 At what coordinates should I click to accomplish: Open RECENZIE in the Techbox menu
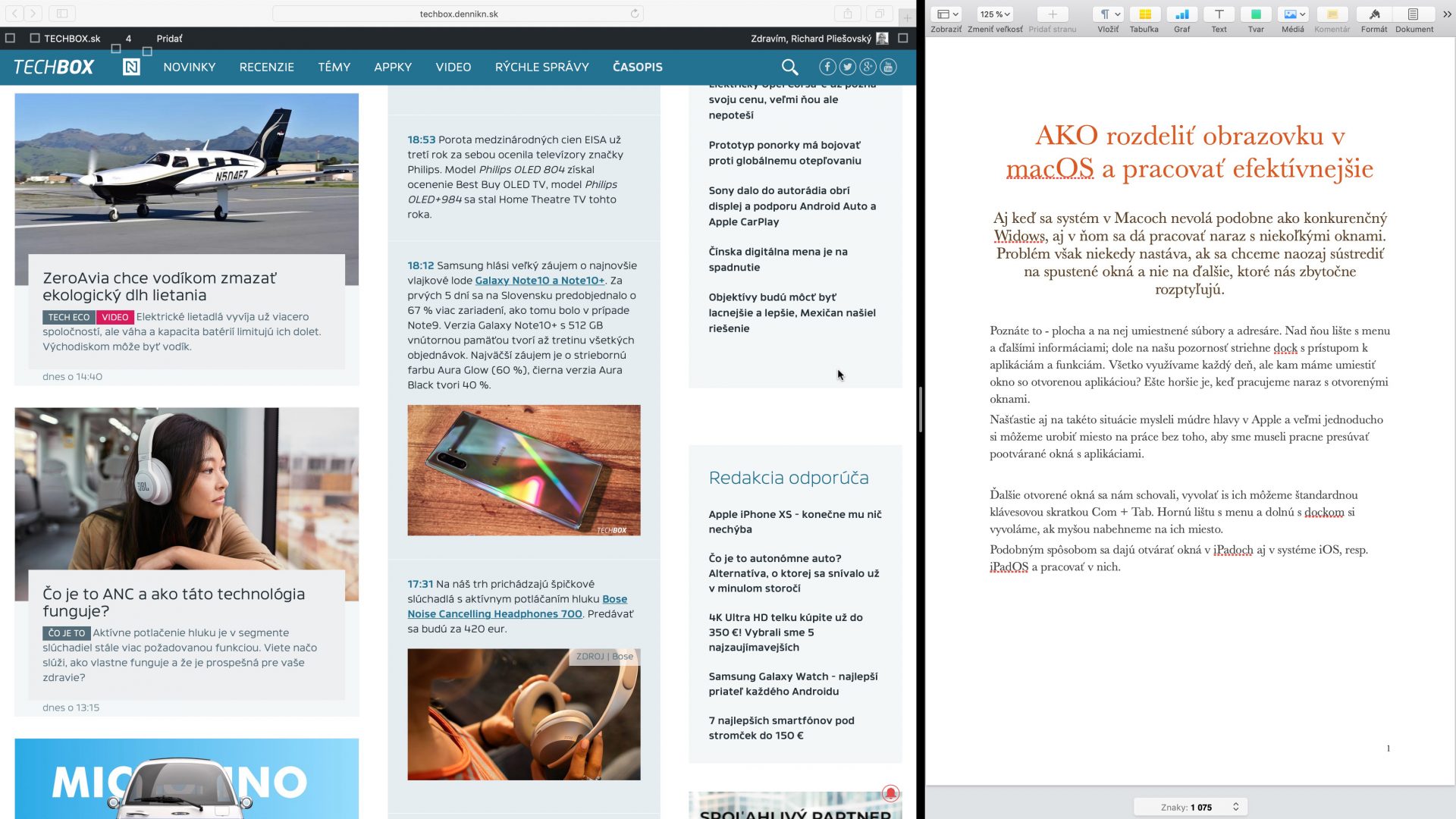pyautogui.click(x=267, y=67)
